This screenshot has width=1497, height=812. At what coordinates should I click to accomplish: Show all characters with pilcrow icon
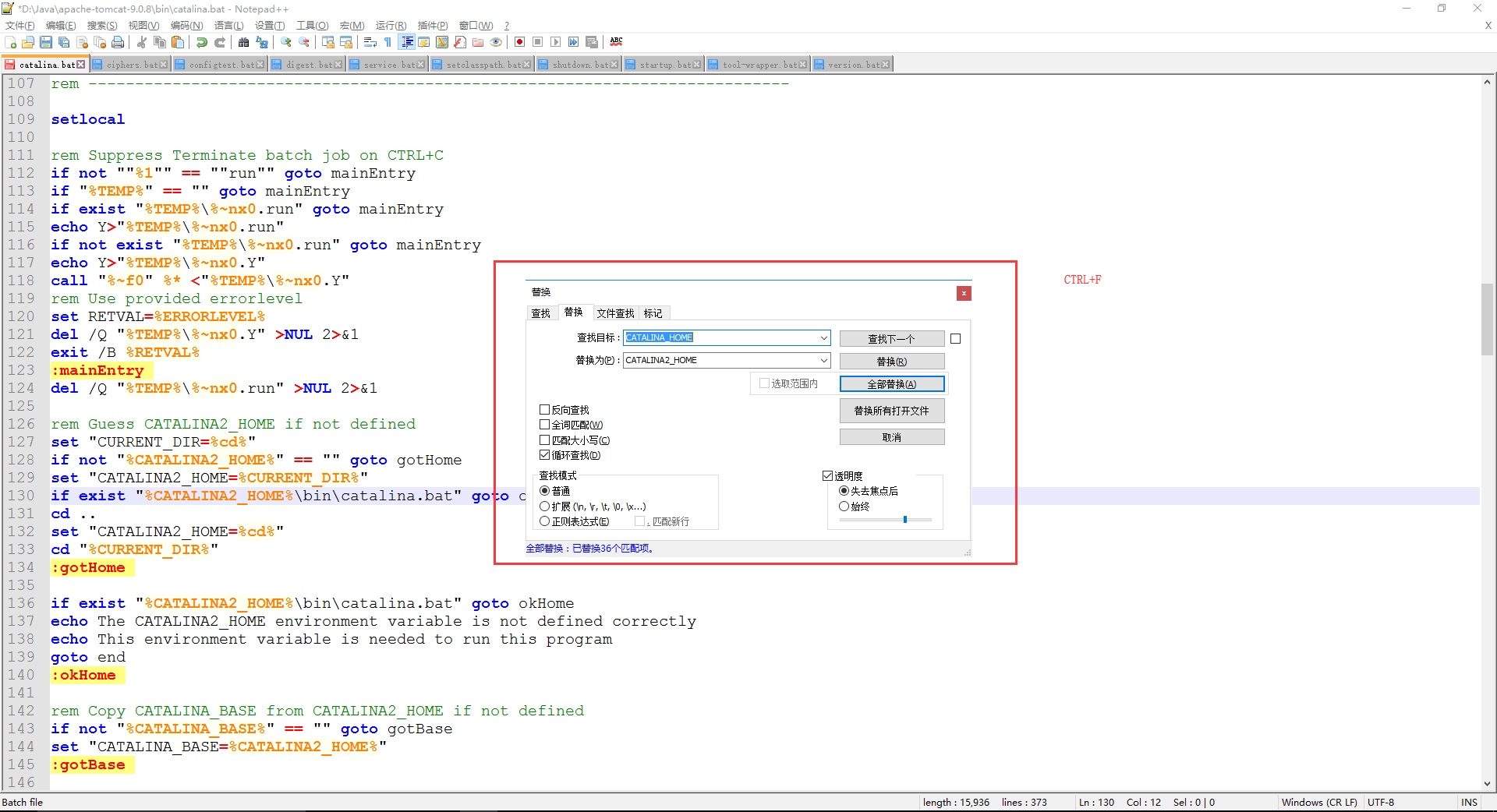[388, 42]
